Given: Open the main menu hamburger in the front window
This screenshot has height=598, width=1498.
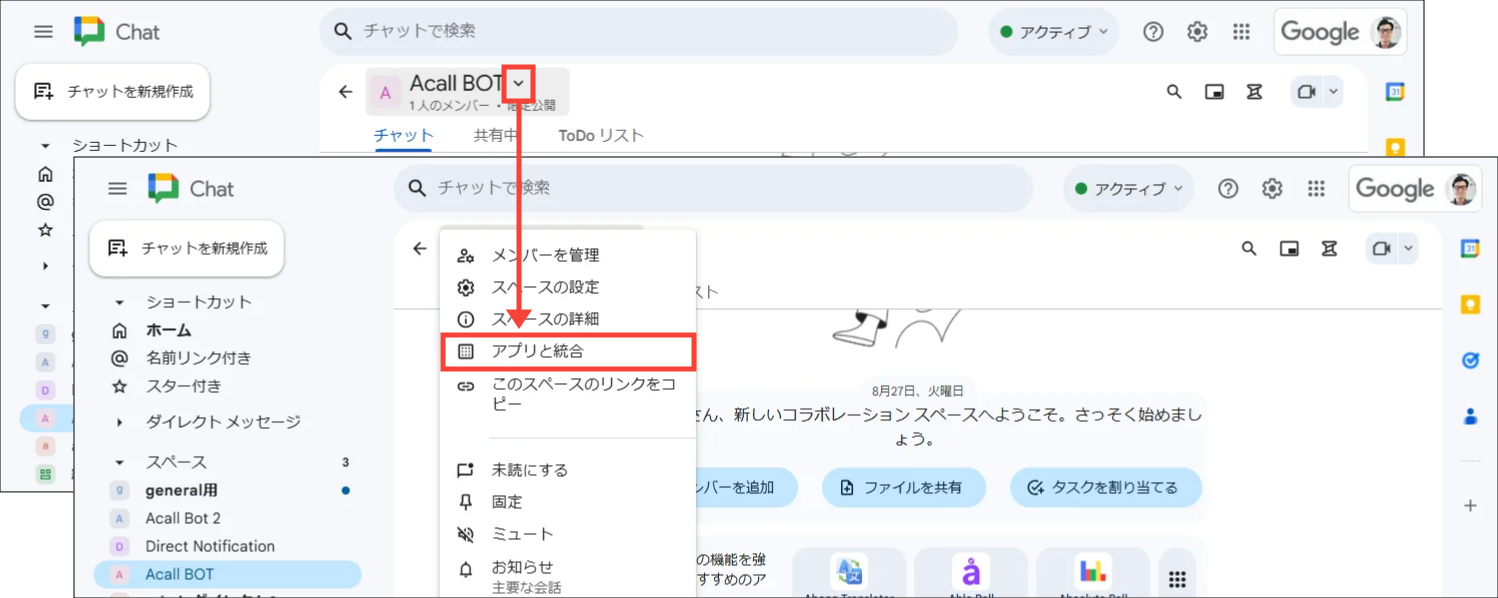Looking at the screenshot, I should click(117, 189).
